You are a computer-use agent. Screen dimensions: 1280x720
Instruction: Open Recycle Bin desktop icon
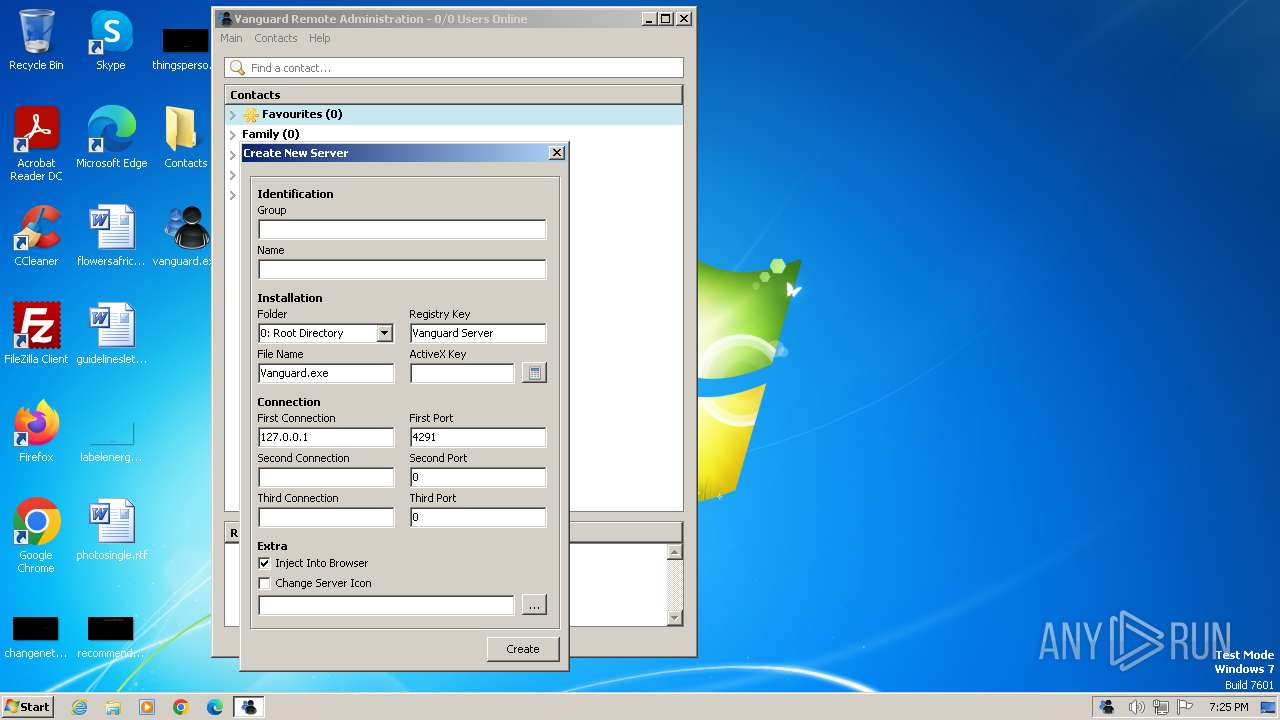[x=36, y=40]
